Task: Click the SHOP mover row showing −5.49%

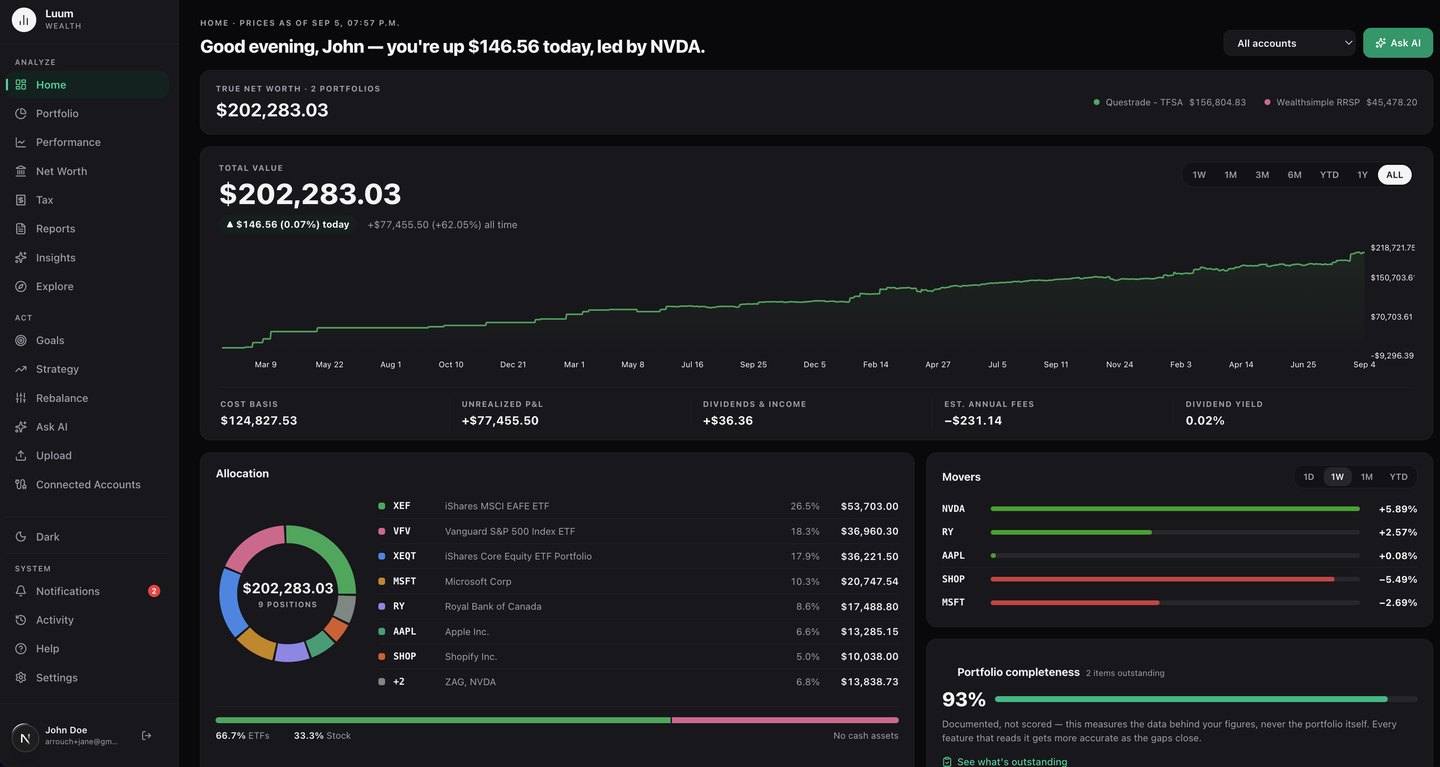Action: click(x=1179, y=579)
